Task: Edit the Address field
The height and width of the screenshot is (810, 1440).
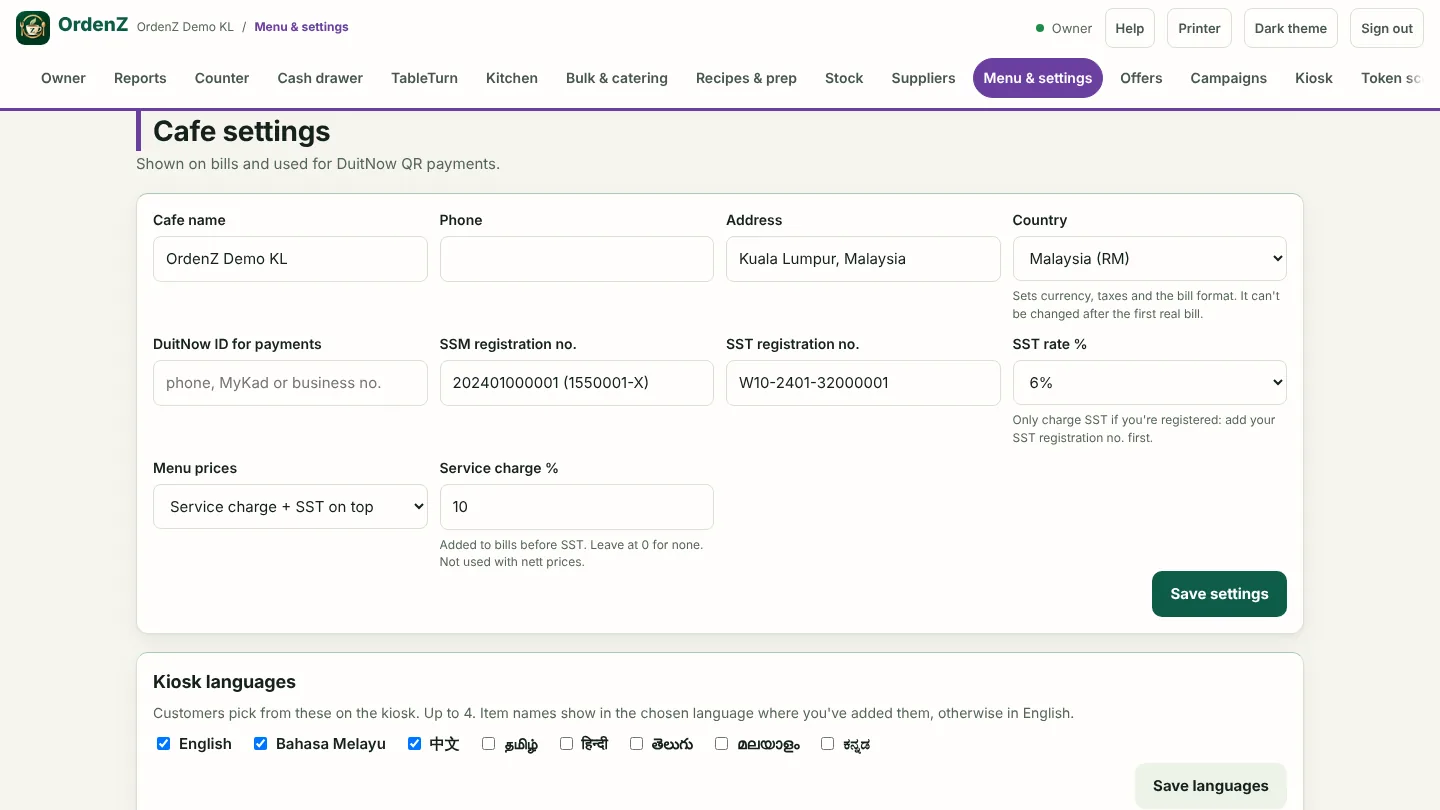Action: click(863, 259)
